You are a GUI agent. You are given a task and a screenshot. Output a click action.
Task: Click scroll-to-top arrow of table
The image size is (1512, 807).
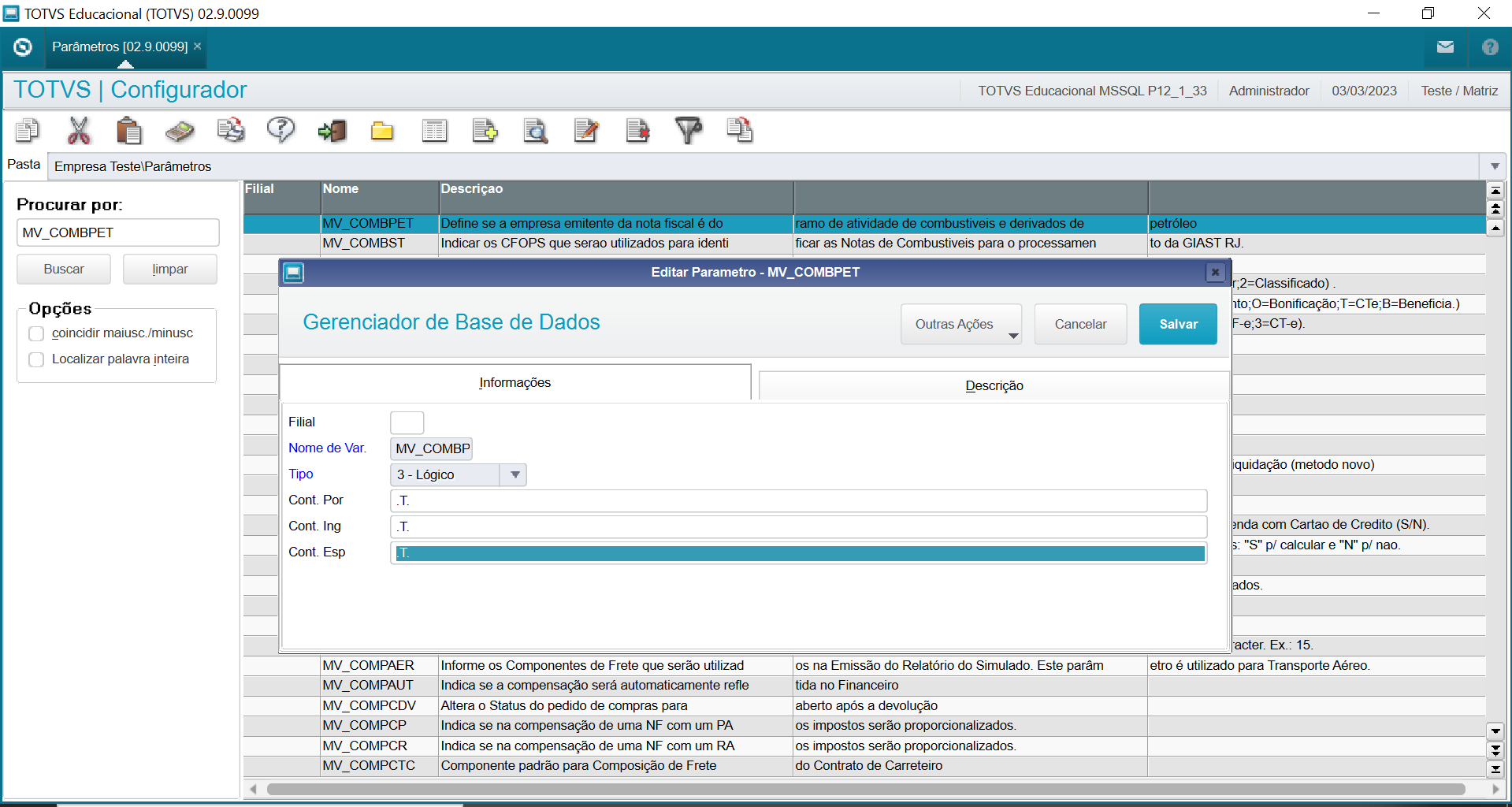1495,191
